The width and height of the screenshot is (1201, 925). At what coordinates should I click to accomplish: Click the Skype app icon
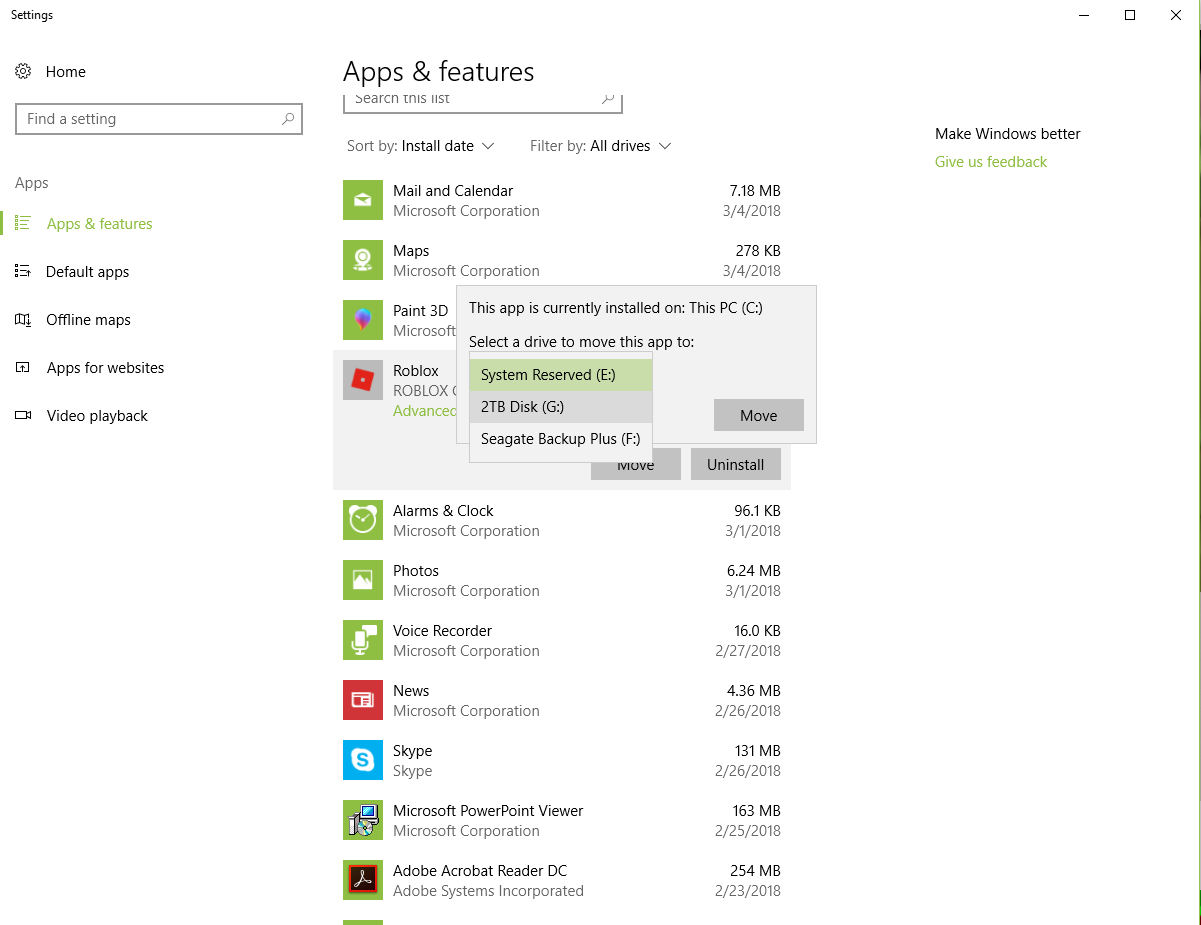[363, 760]
